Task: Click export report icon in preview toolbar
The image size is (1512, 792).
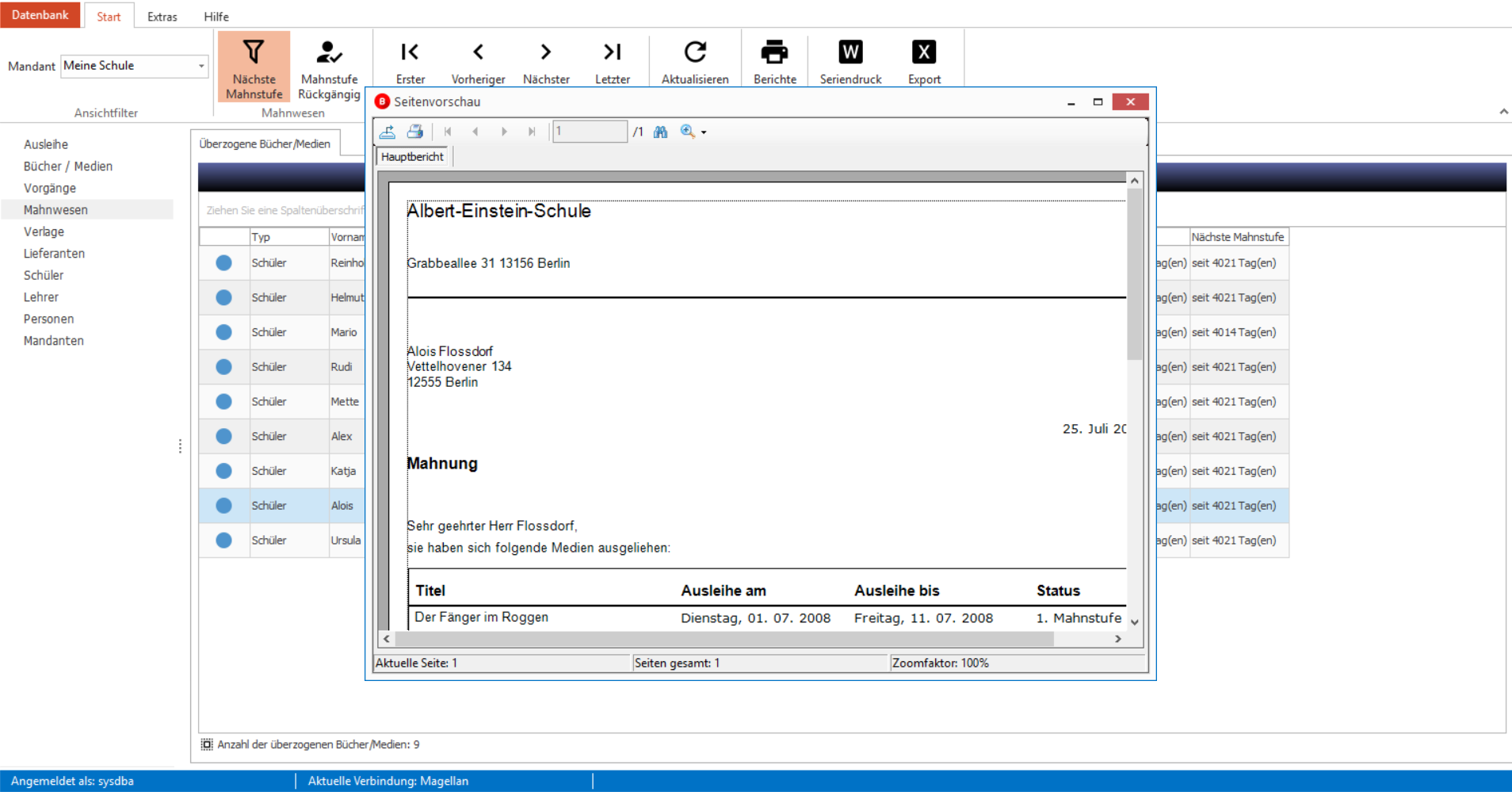Action: [388, 132]
